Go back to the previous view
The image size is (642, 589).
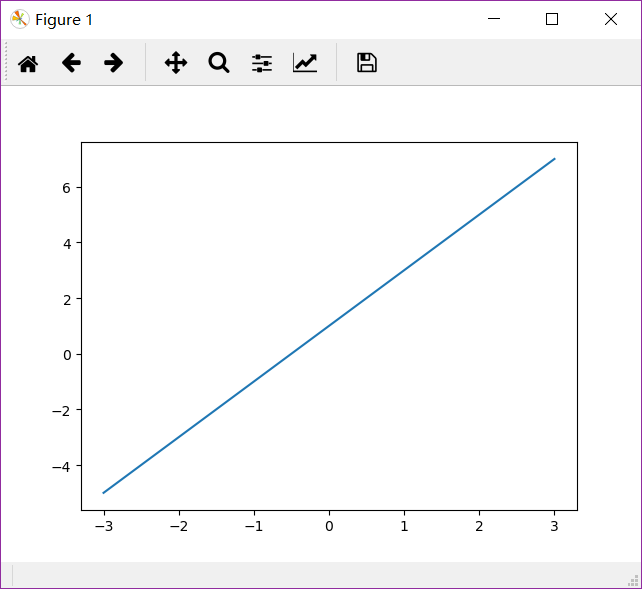click(71, 63)
